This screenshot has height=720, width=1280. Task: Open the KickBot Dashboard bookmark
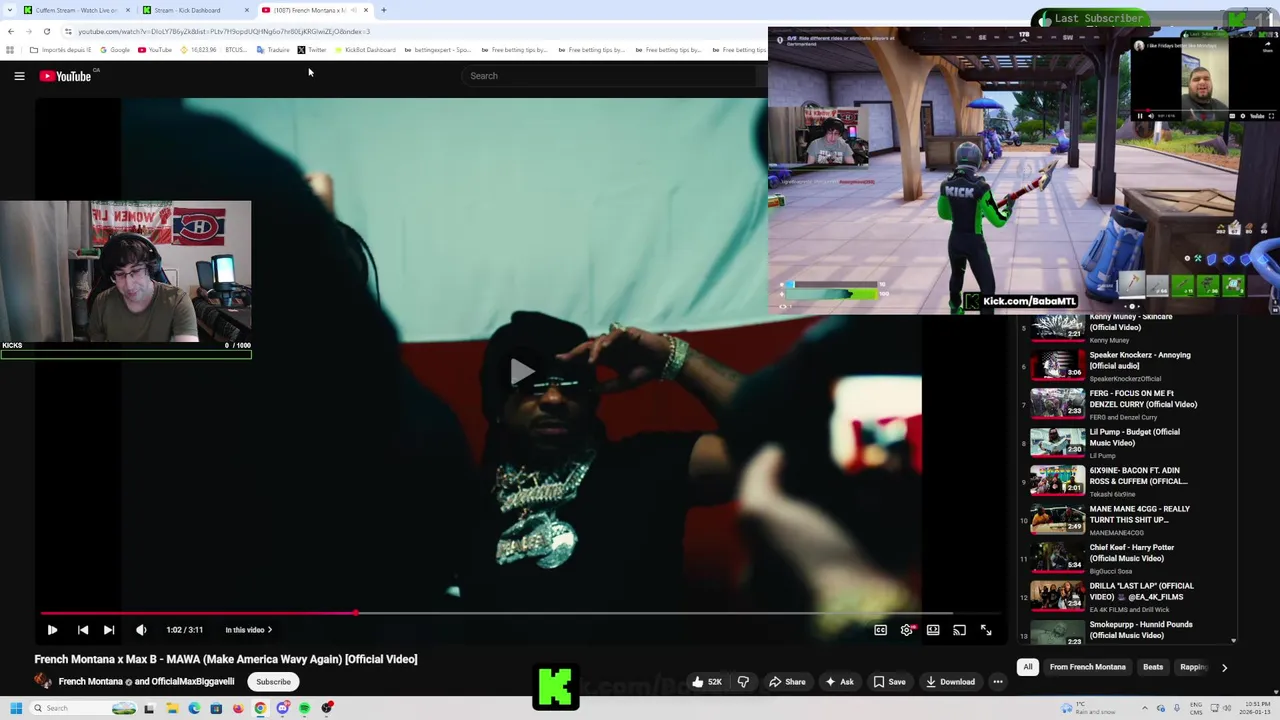coord(365,50)
